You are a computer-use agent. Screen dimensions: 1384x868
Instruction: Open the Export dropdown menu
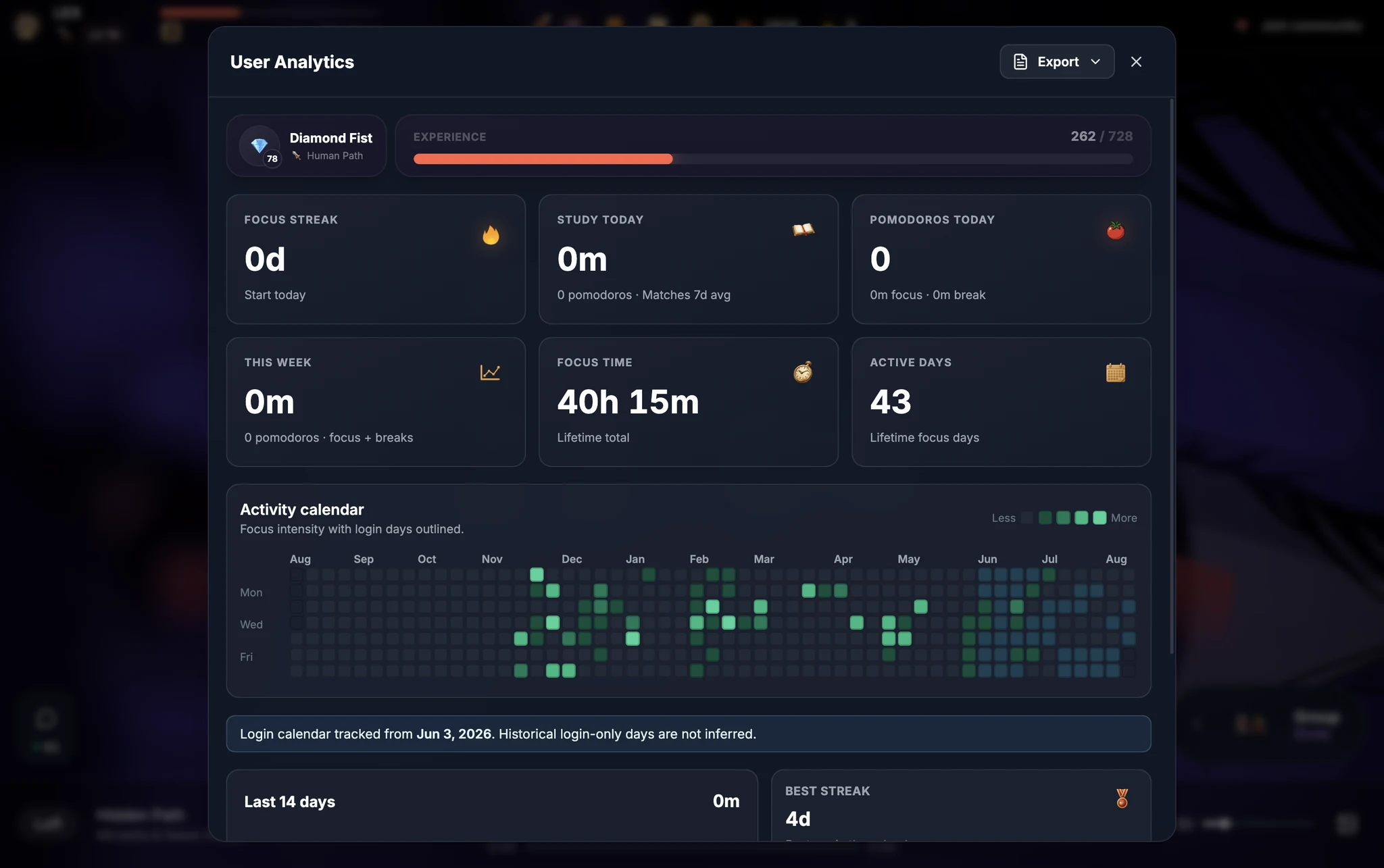(x=1057, y=61)
